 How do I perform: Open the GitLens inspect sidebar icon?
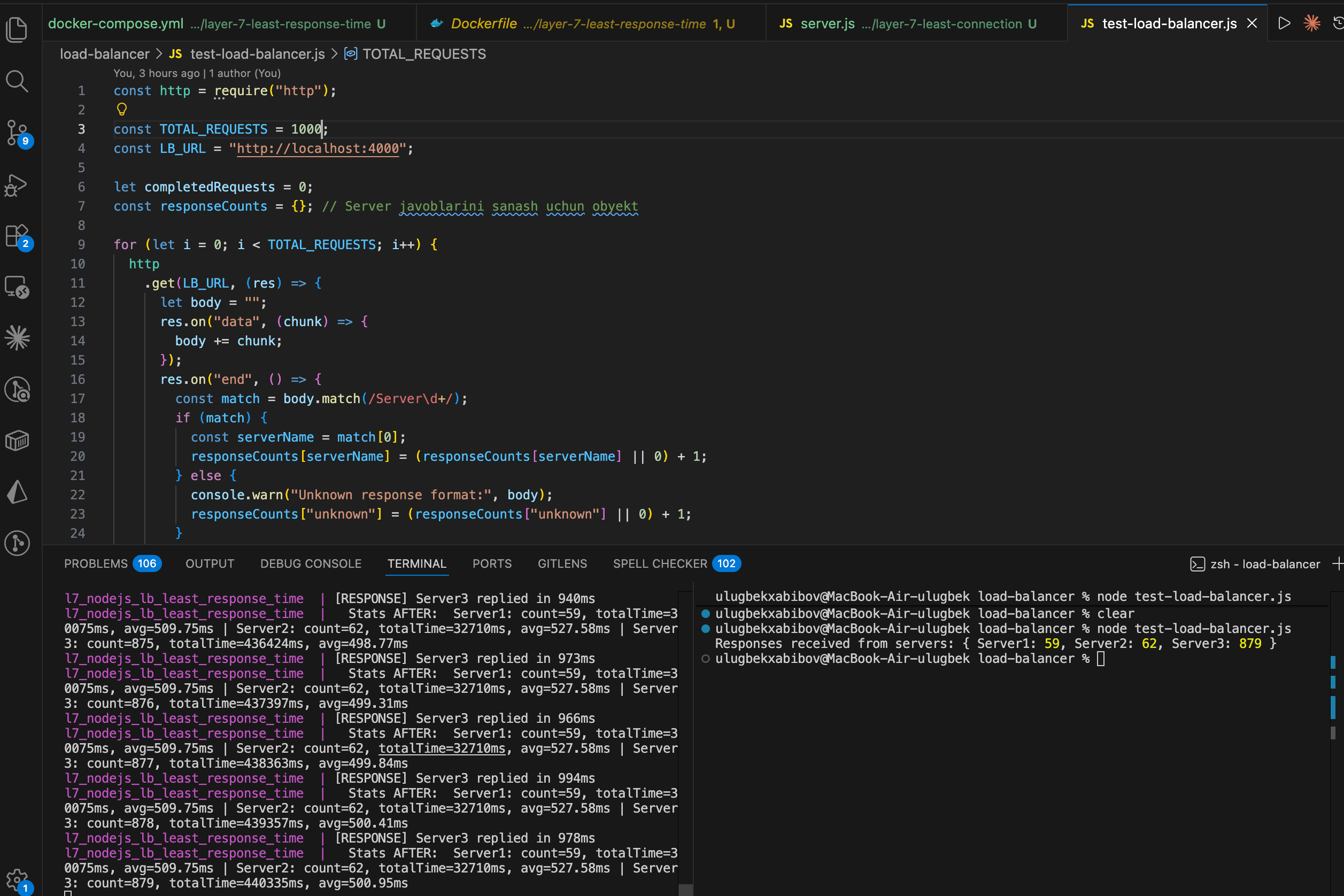click(x=17, y=390)
